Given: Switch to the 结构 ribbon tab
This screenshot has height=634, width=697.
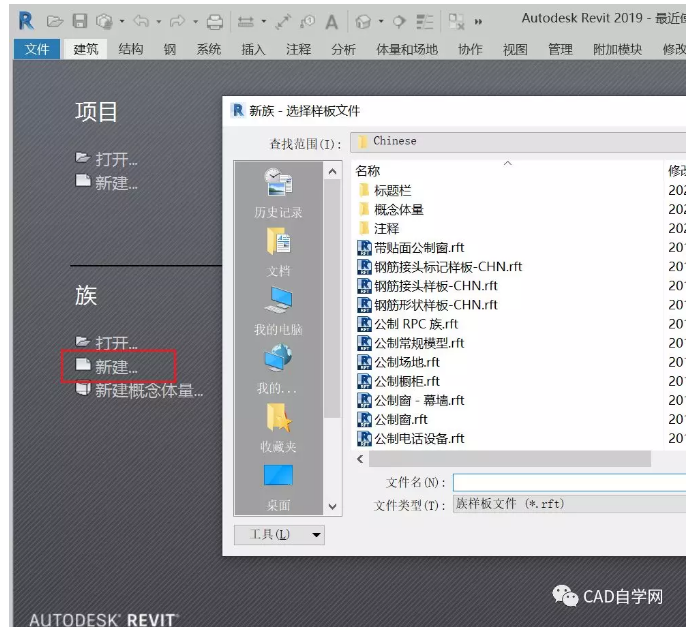Looking at the screenshot, I should 131,49.
